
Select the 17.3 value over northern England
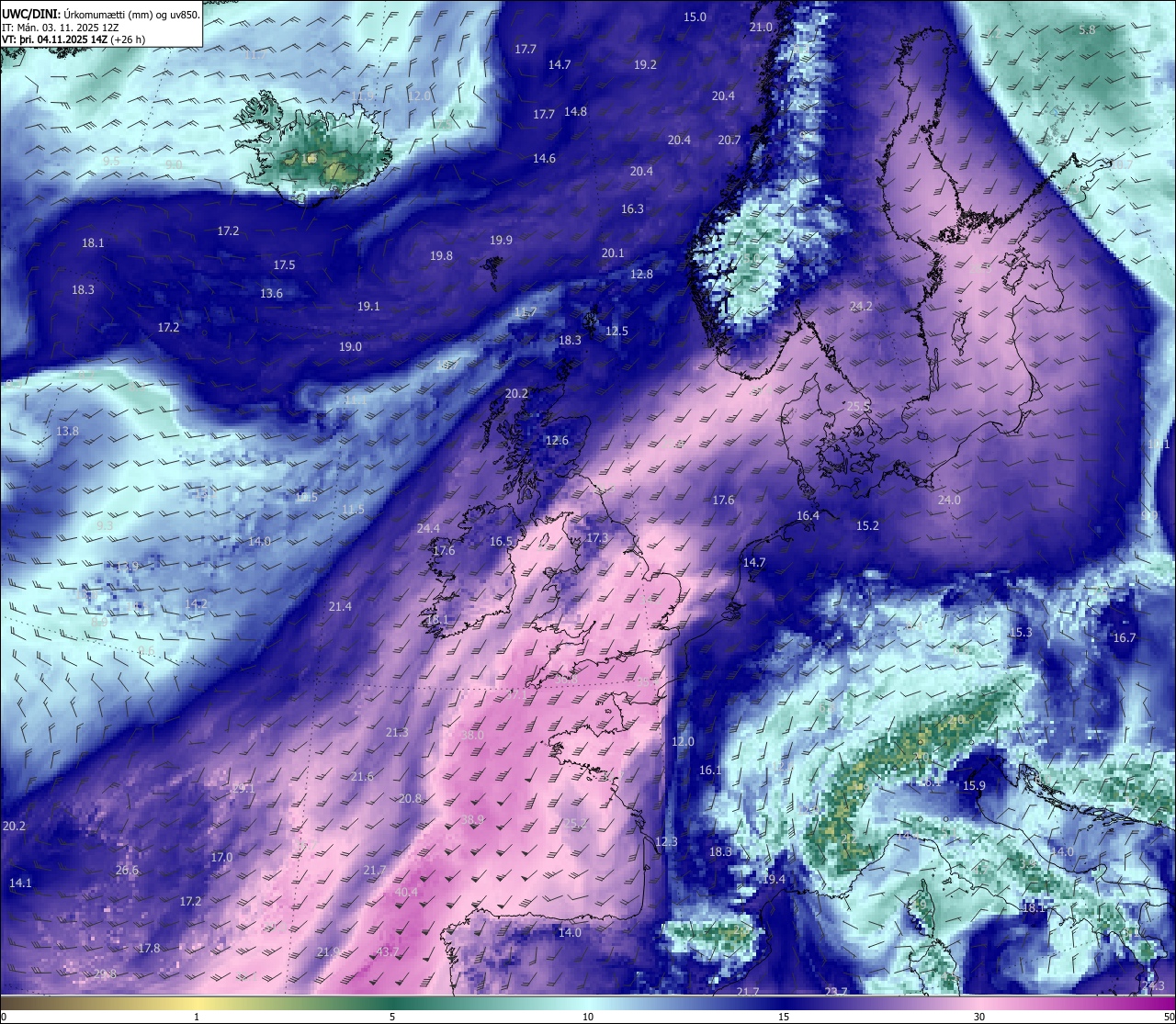(597, 537)
